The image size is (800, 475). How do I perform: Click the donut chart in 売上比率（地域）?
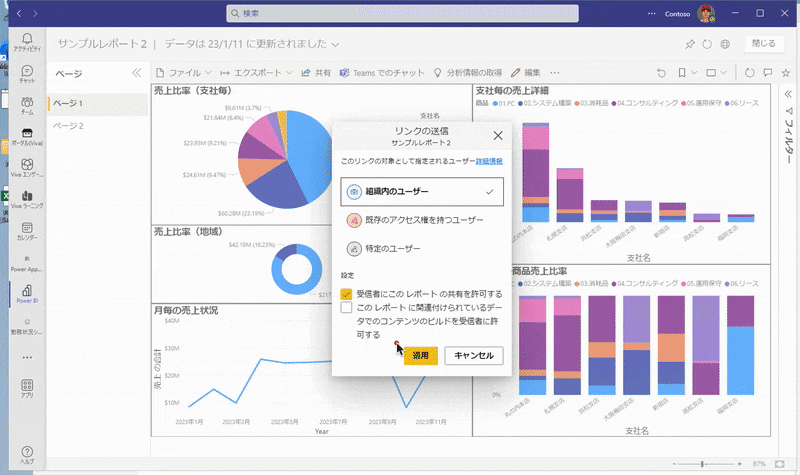(297, 269)
